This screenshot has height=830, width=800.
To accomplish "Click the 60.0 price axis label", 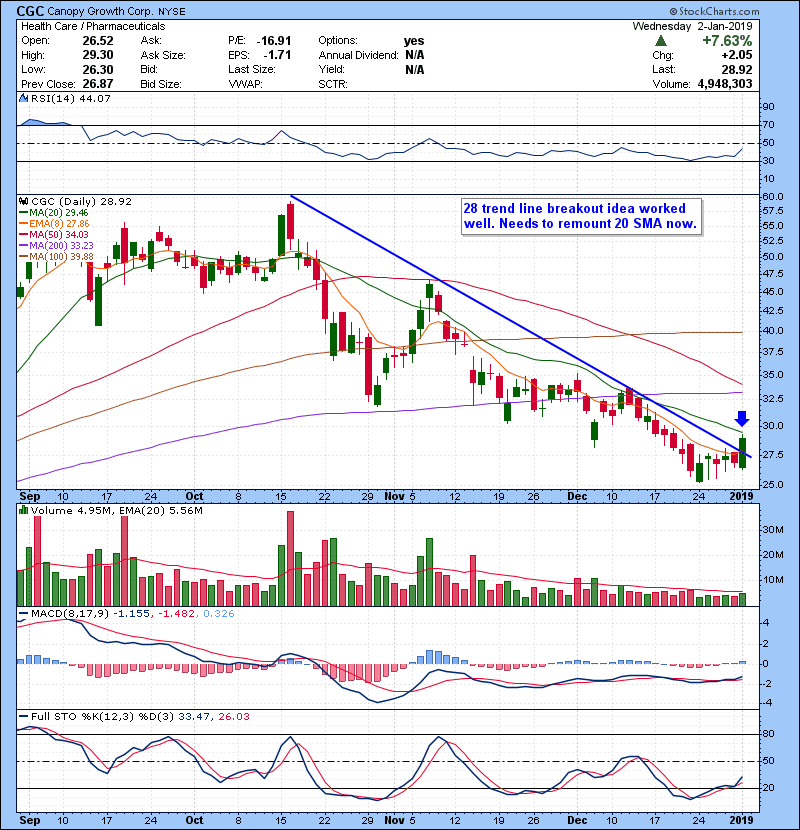I will click(772, 196).
